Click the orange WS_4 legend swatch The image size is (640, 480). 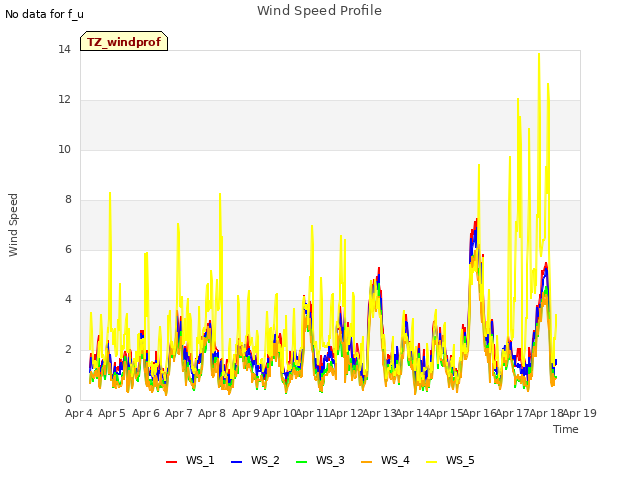pyautogui.click(x=367, y=462)
